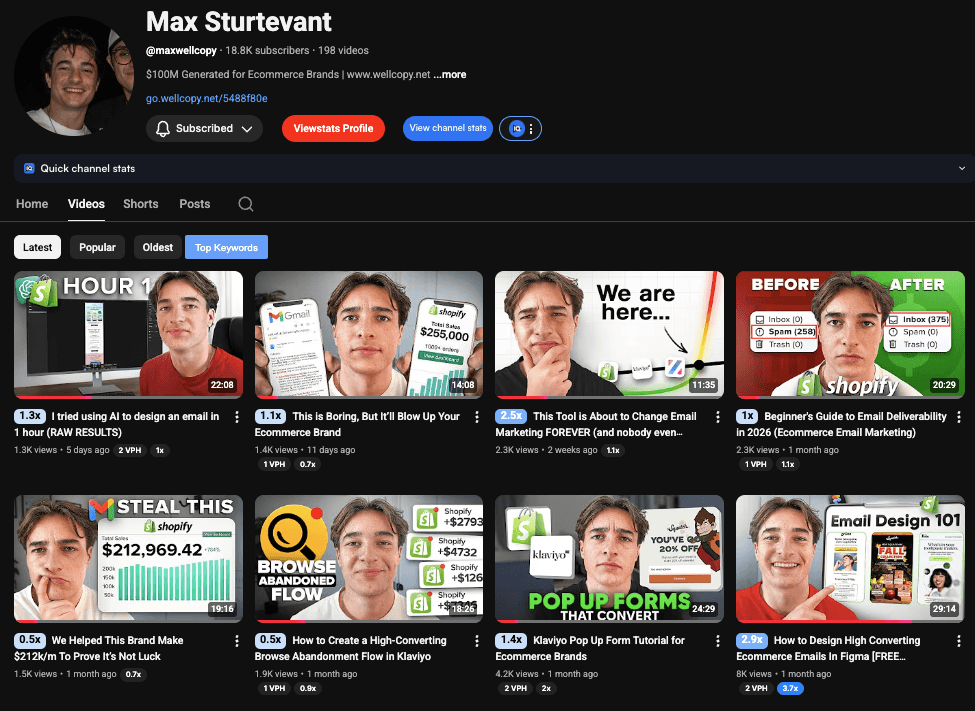This screenshot has height=711, width=975.
Task: Open 'Beginner's Guide to Email Deliverability' title
Action: (x=841, y=424)
